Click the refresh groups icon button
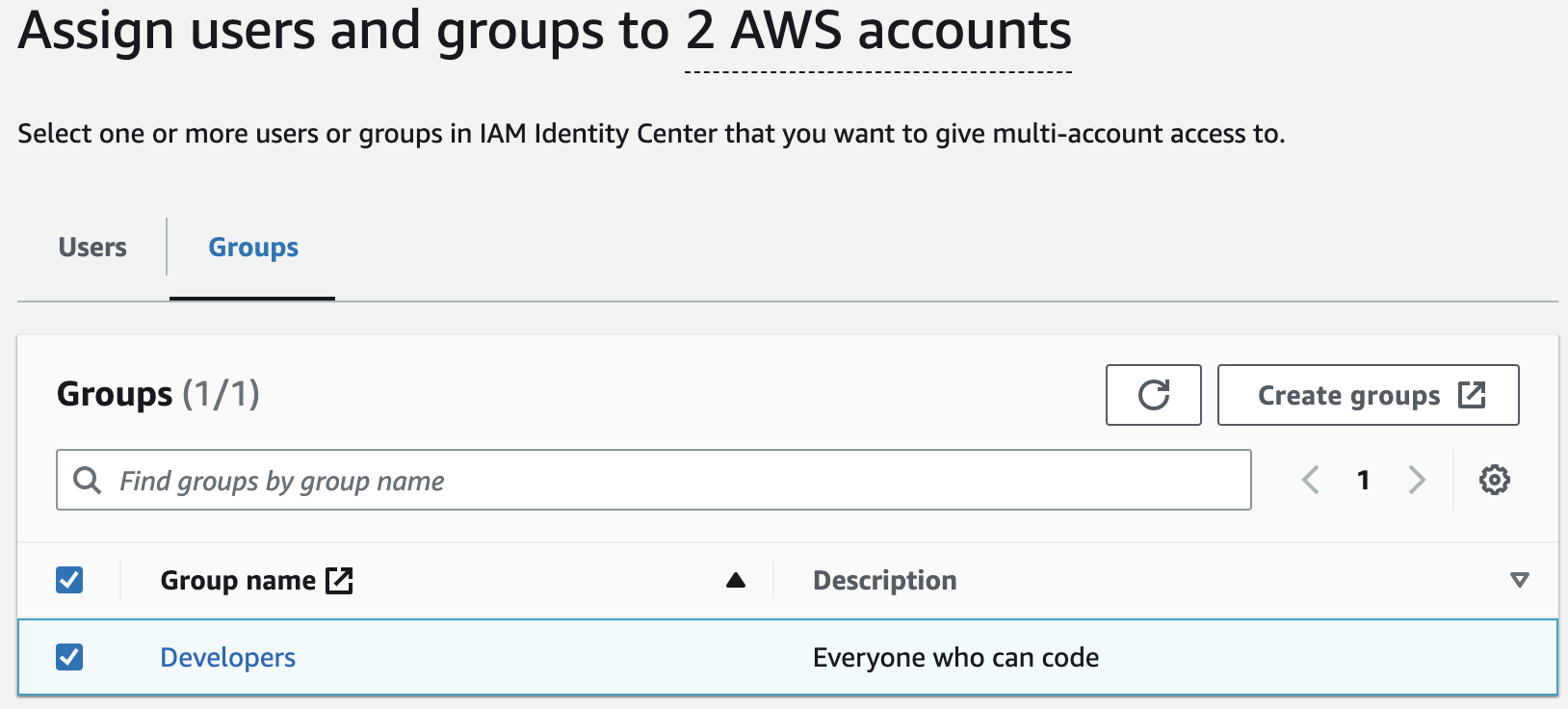The height and width of the screenshot is (709, 1568). pyautogui.click(x=1153, y=395)
